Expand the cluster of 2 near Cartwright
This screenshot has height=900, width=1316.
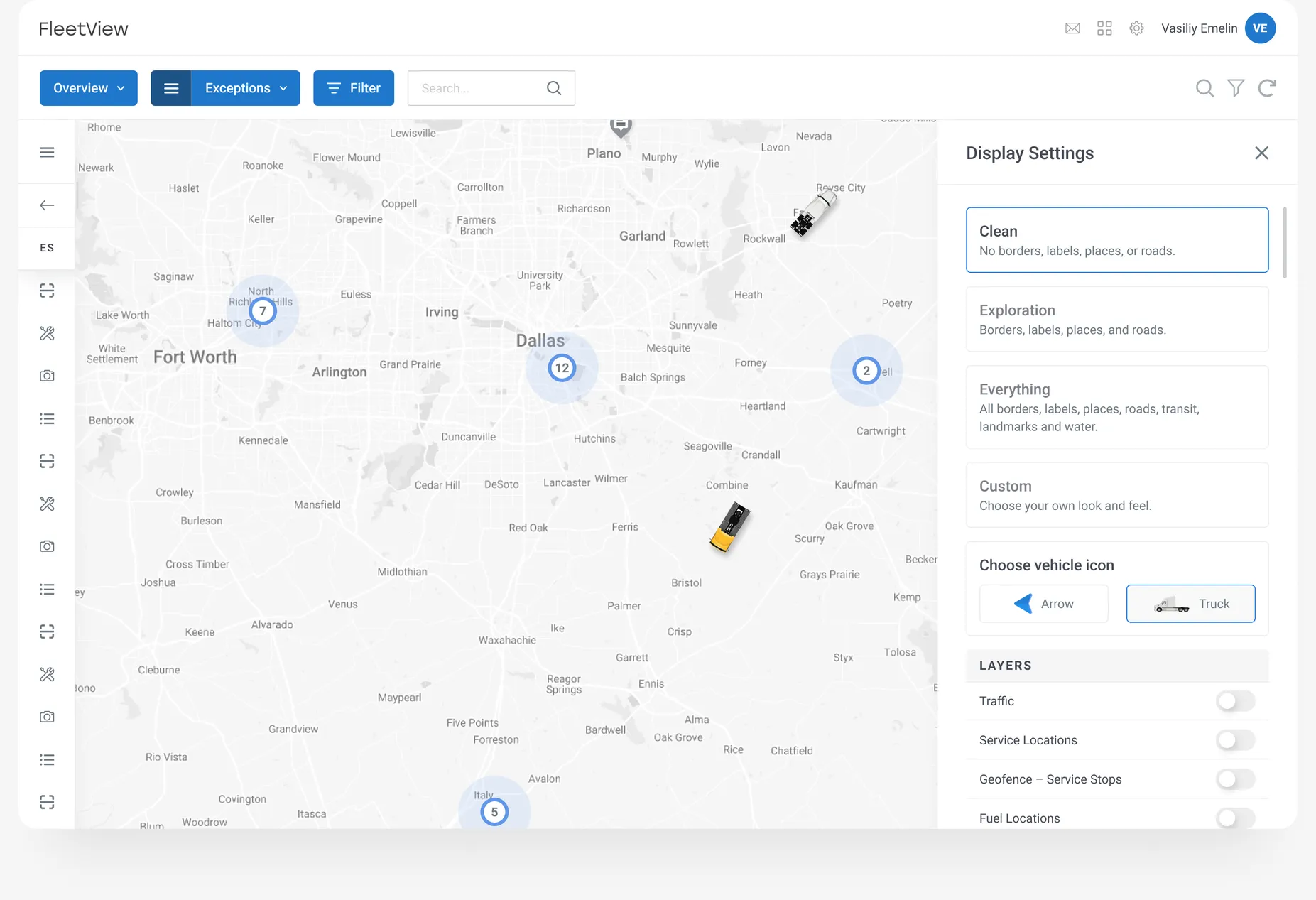click(866, 371)
